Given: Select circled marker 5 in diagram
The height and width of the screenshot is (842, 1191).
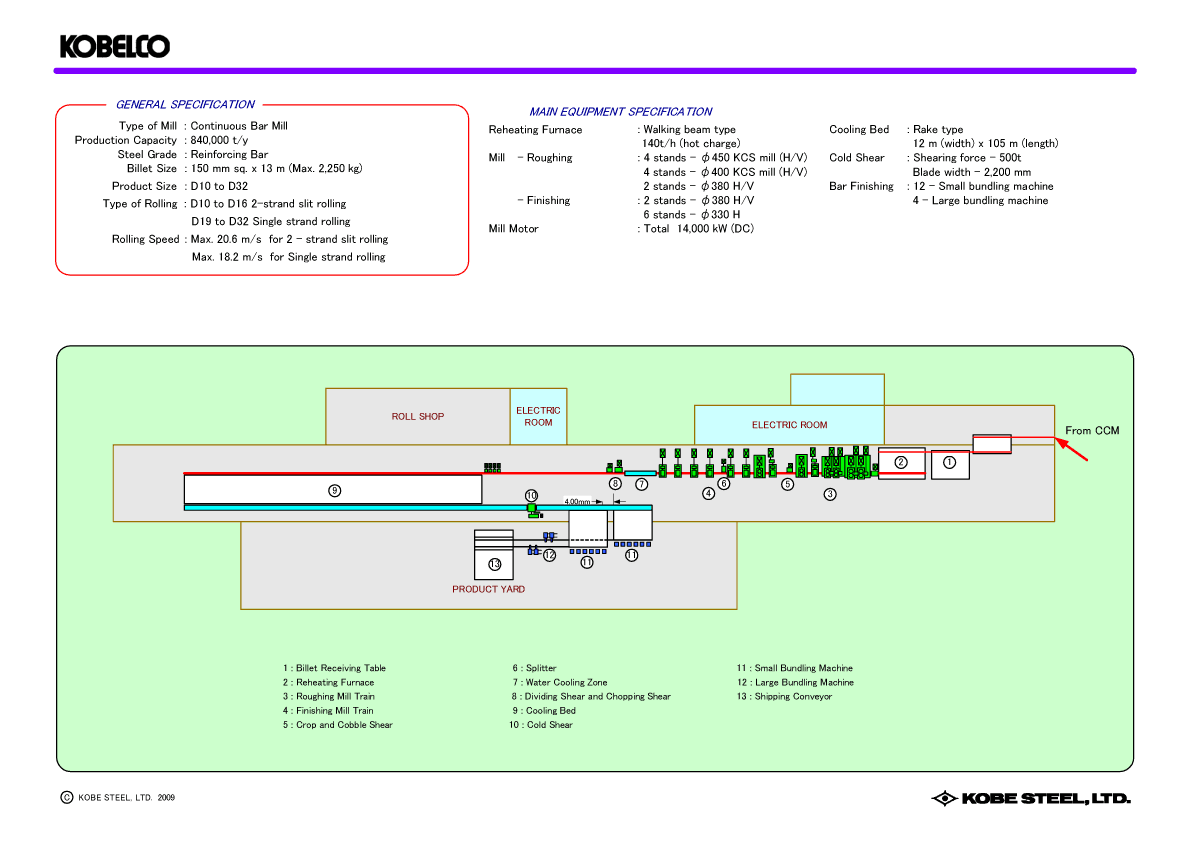Looking at the screenshot, I should (788, 484).
